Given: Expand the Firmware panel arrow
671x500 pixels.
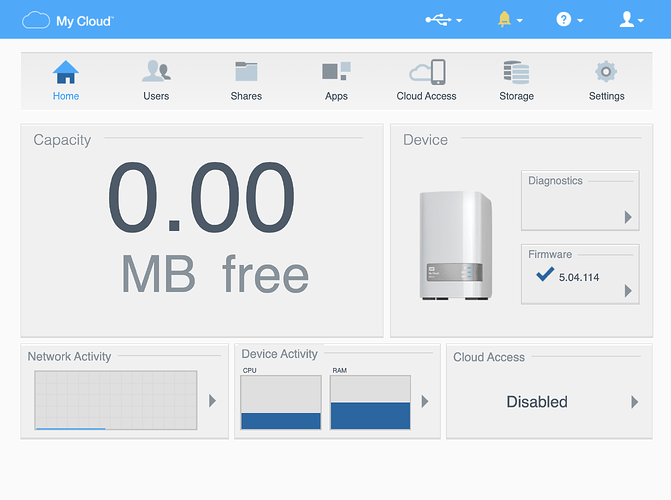Looking at the screenshot, I should click(x=628, y=291).
